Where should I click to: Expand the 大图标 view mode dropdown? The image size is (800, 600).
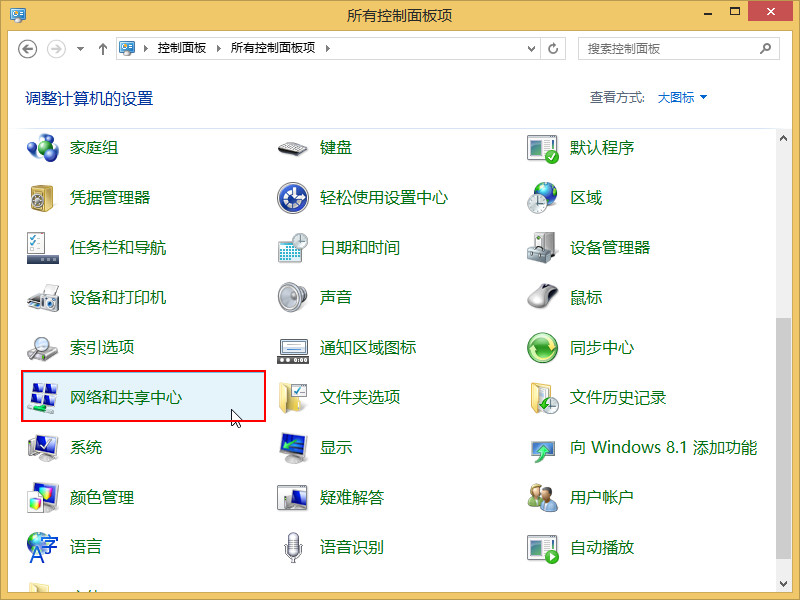[683, 98]
